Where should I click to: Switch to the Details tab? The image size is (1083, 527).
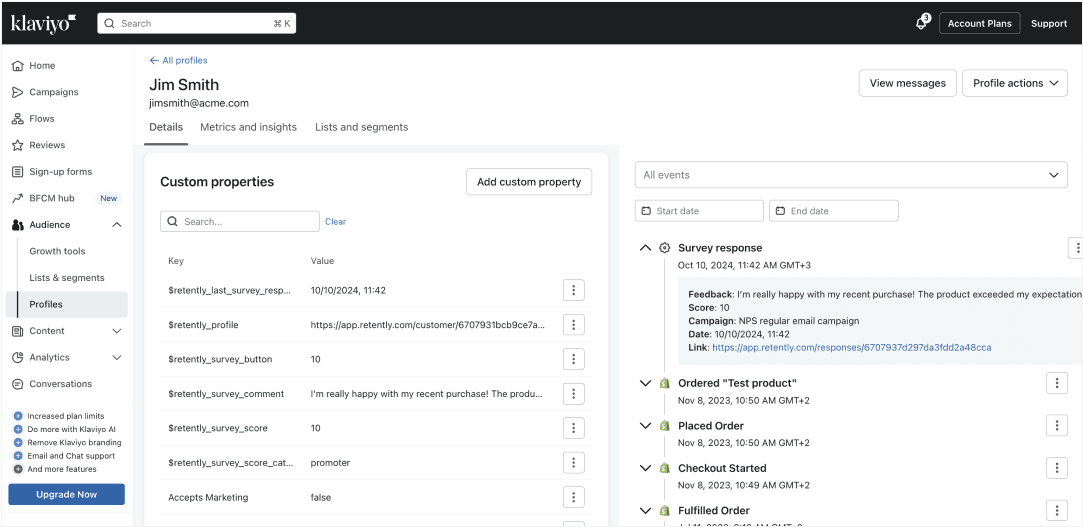pos(166,127)
